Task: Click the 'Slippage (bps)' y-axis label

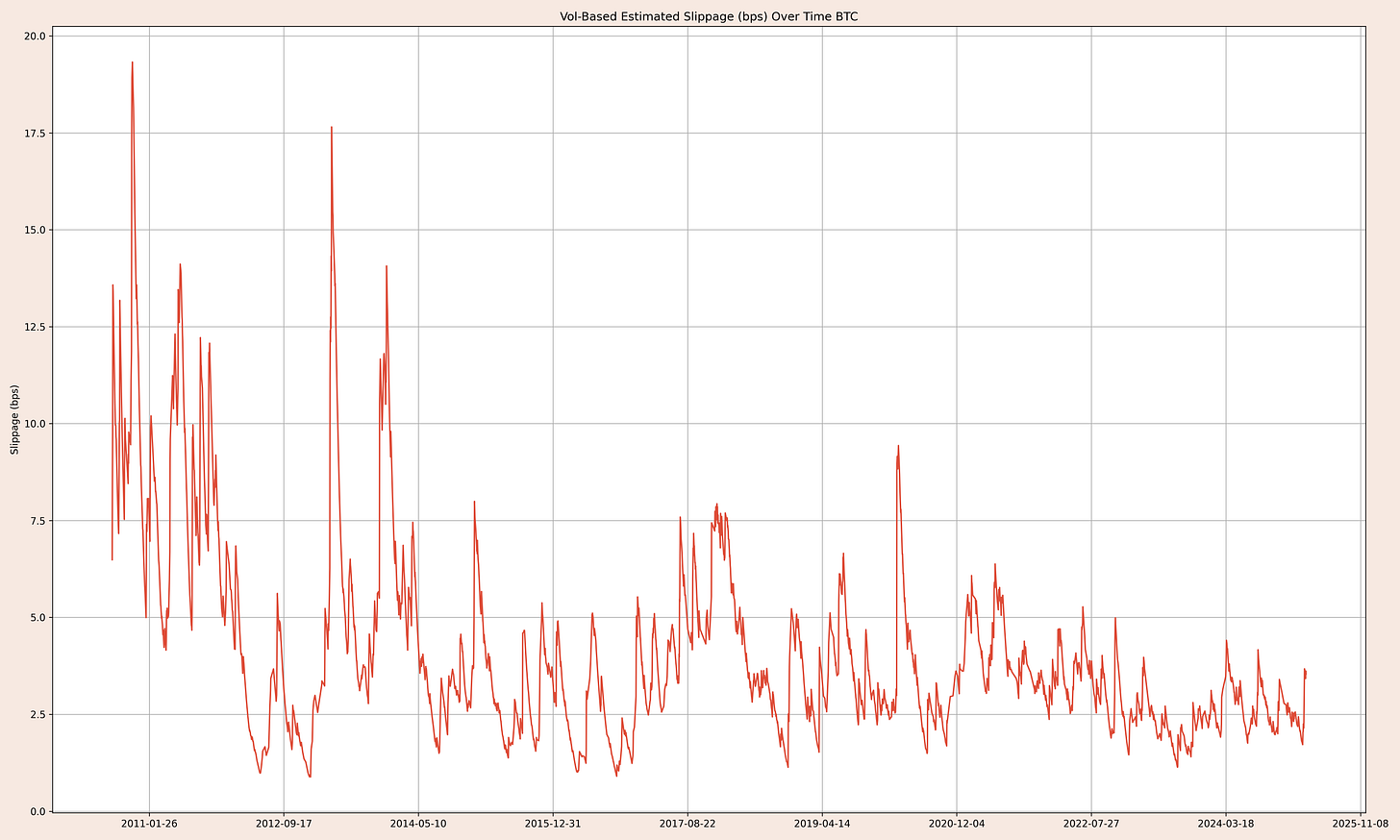Action: point(14,419)
